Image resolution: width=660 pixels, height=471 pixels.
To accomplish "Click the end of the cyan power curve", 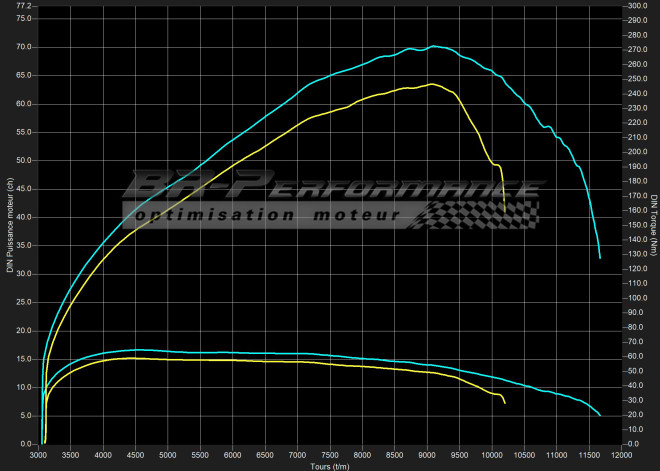I will pyautogui.click(x=600, y=258).
